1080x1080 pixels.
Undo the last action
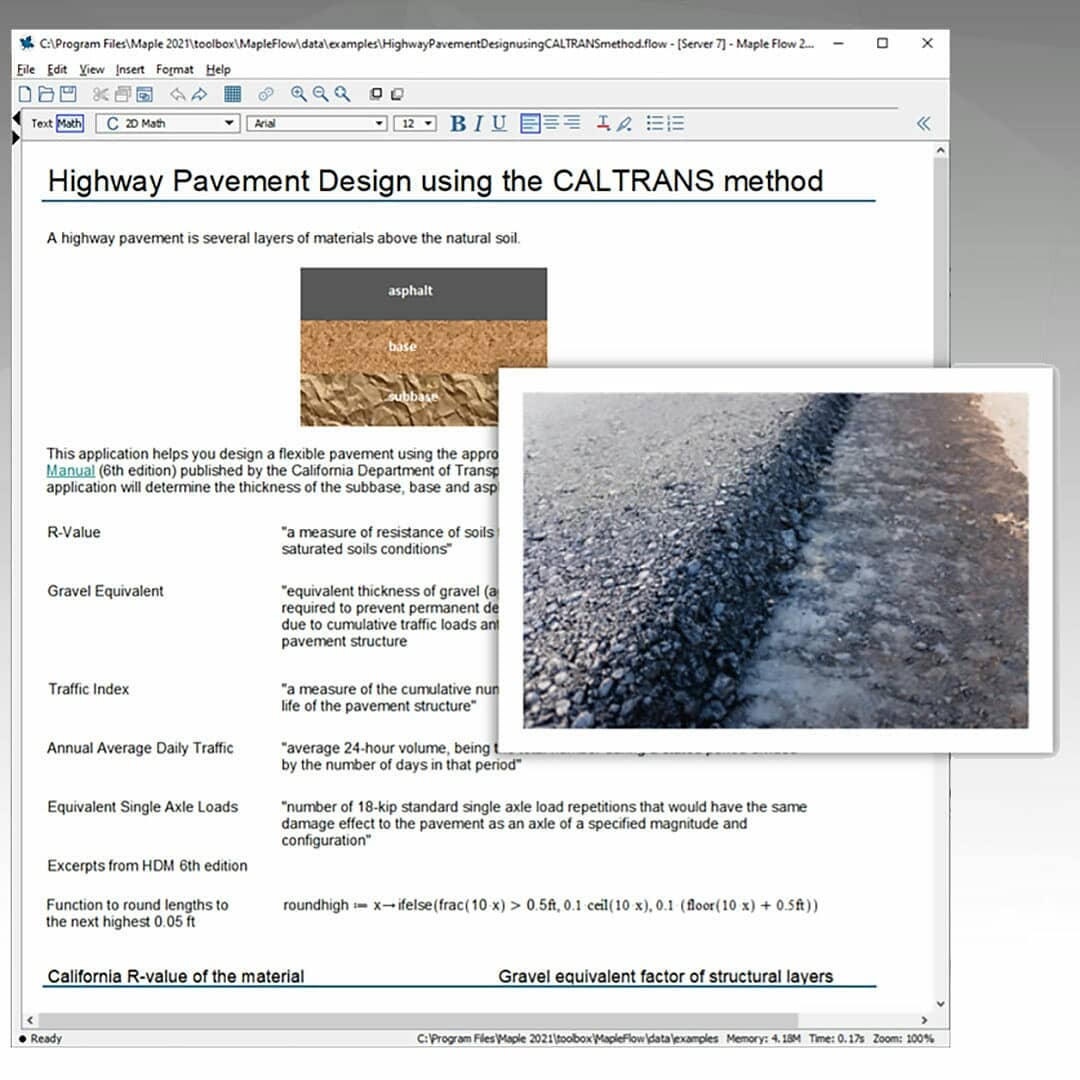(178, 94)
